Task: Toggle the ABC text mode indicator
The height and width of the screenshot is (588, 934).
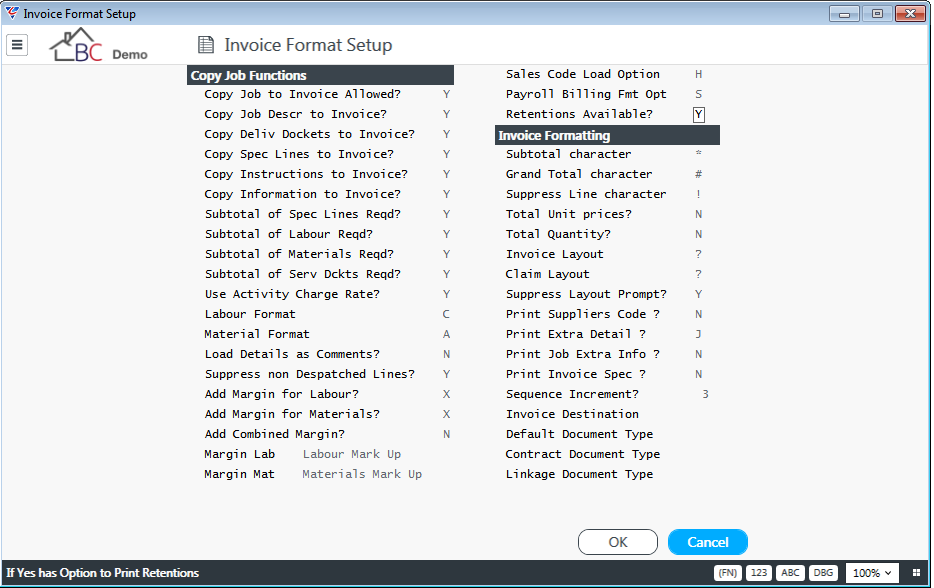Action: click(790, 573)
